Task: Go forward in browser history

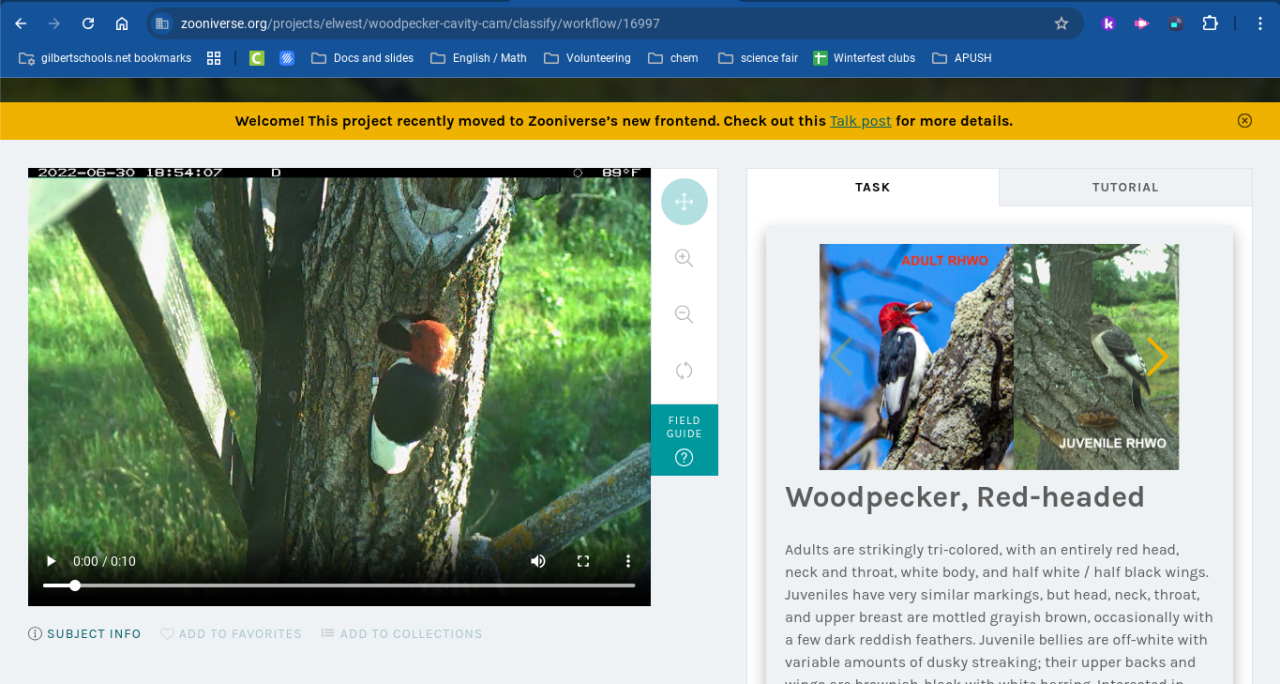Action: pos(54,23)
